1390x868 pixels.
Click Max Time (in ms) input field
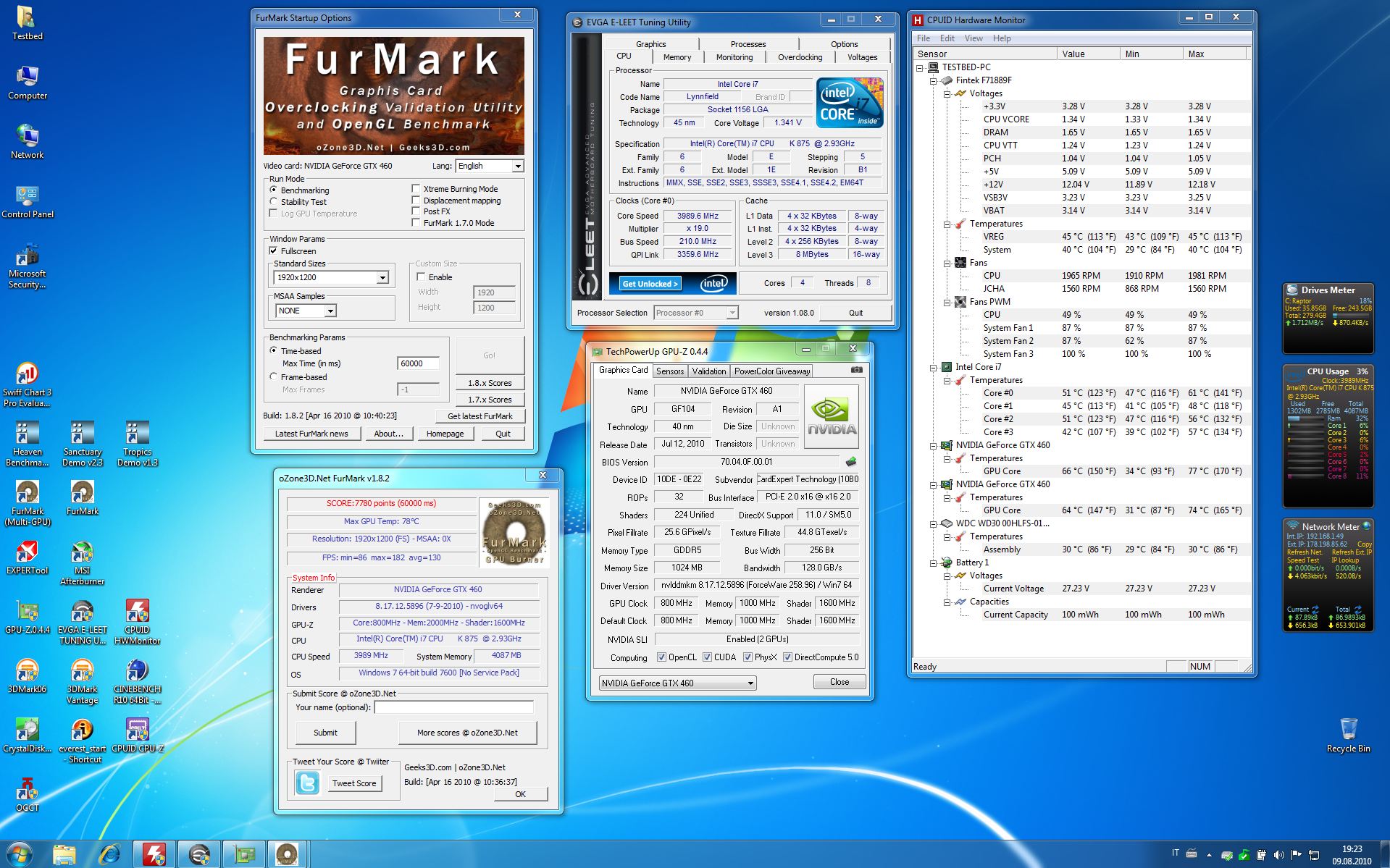tap(418, 363)
